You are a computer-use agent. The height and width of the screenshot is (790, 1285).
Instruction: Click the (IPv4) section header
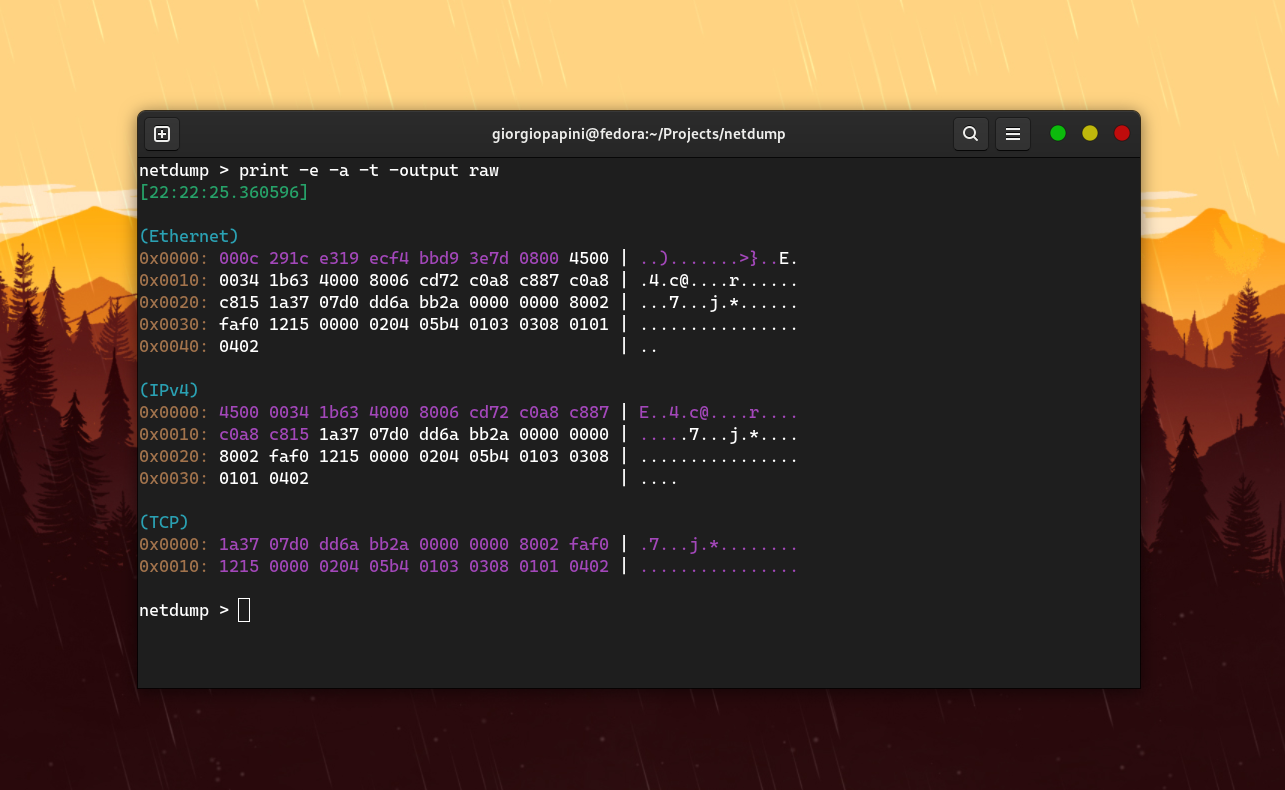[169, 390]
